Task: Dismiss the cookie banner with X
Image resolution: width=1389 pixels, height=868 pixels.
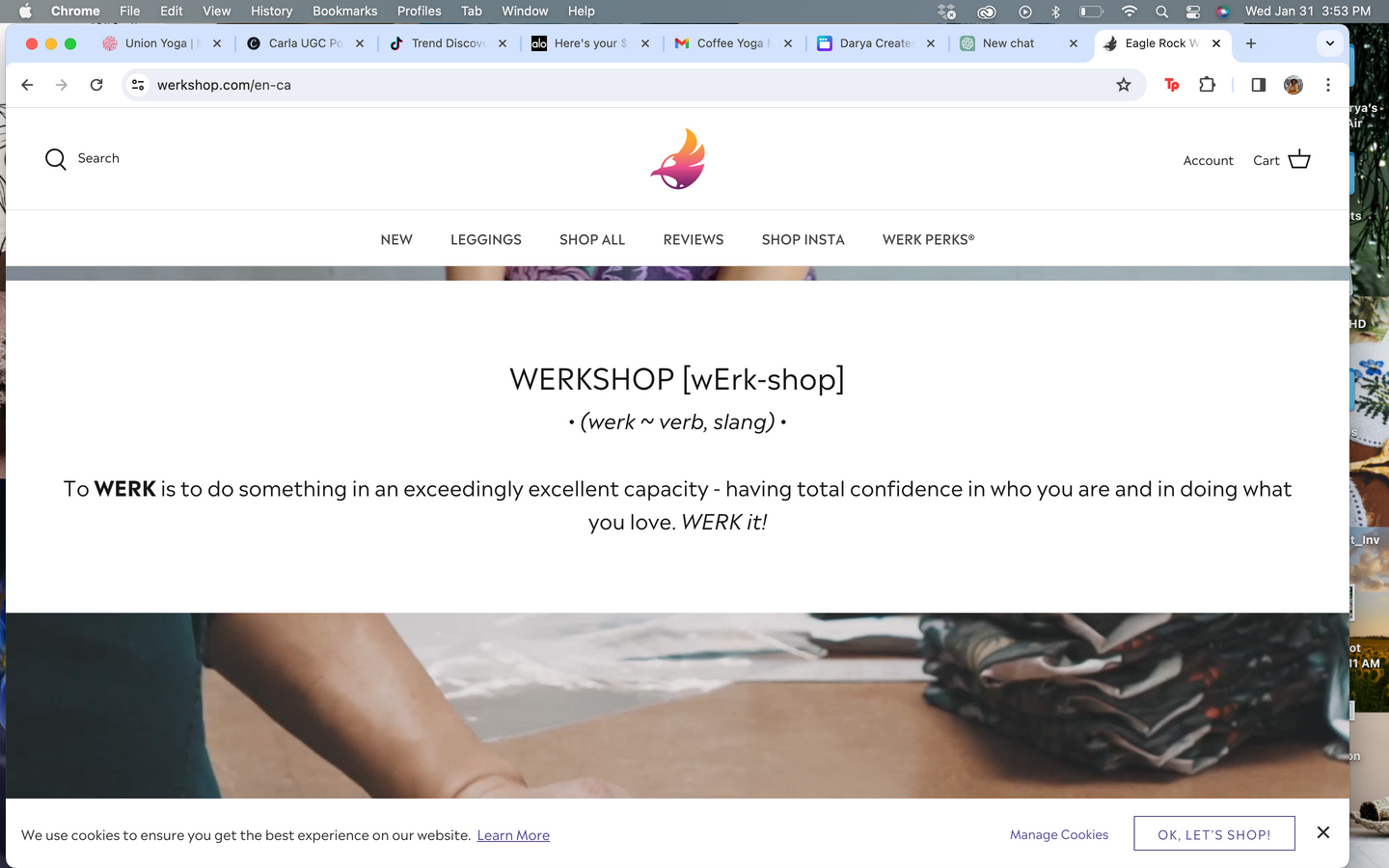Action: 1323,832
